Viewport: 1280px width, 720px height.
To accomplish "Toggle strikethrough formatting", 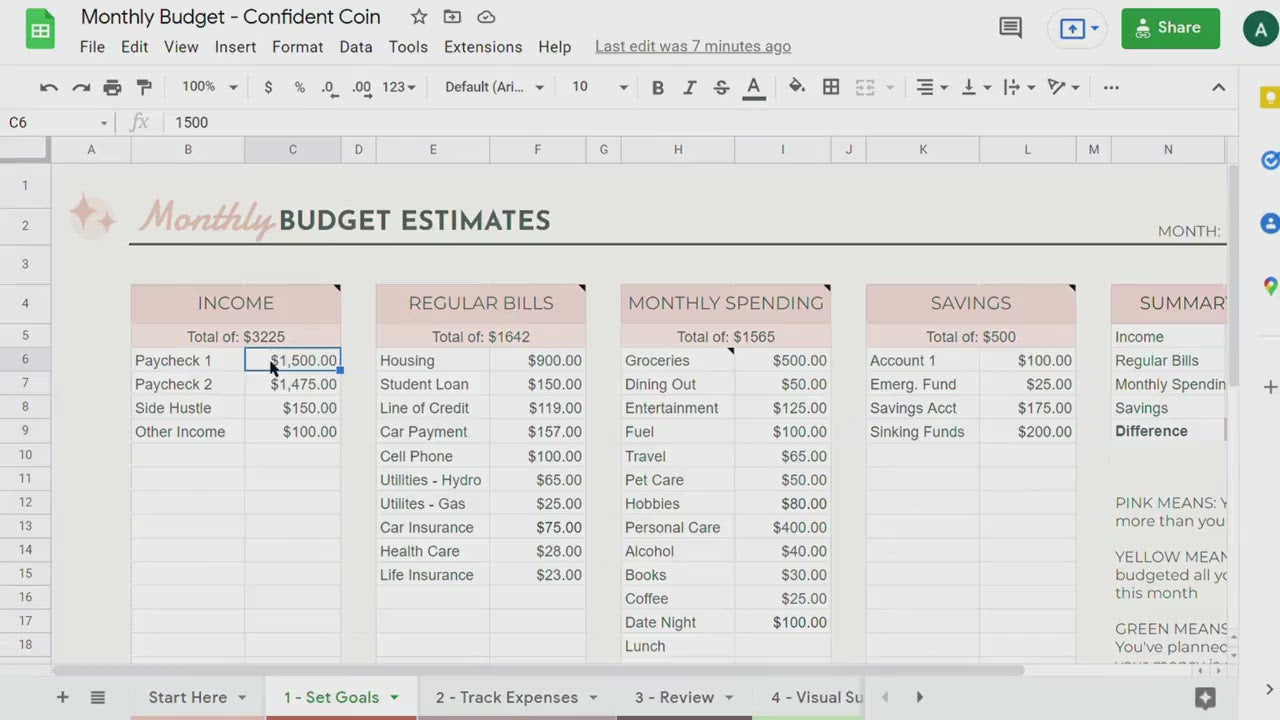I will [x=721, y=87].
